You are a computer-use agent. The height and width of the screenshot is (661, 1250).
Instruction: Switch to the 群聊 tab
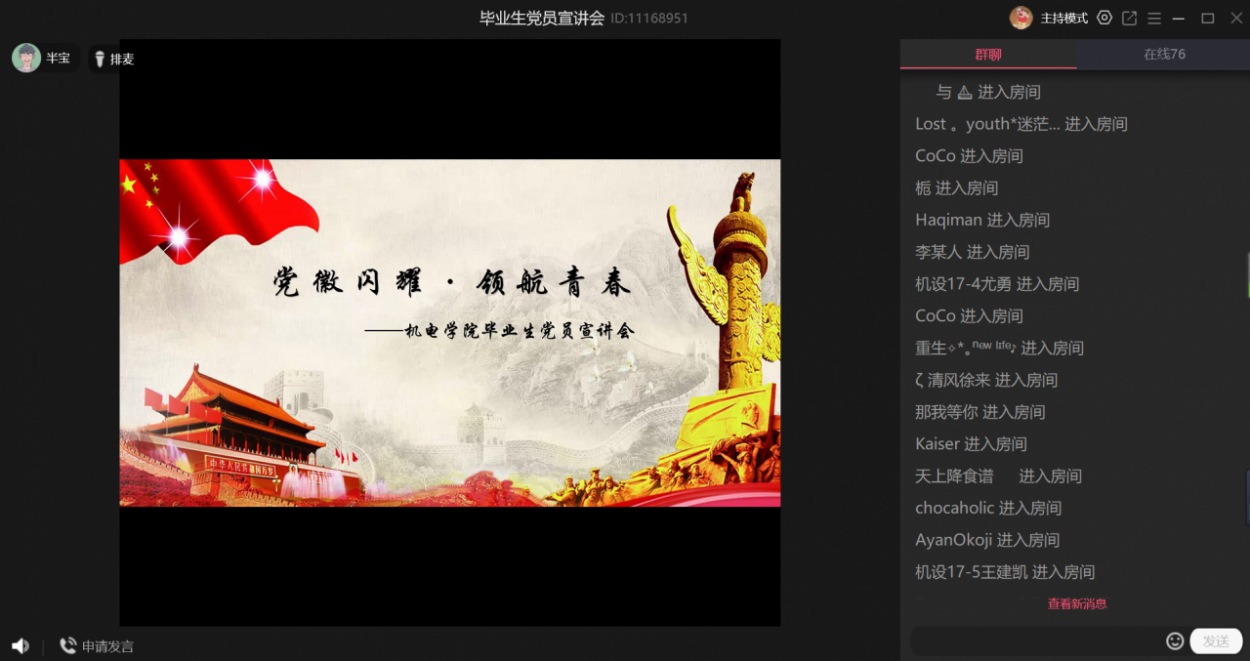(x=988, y=54)
